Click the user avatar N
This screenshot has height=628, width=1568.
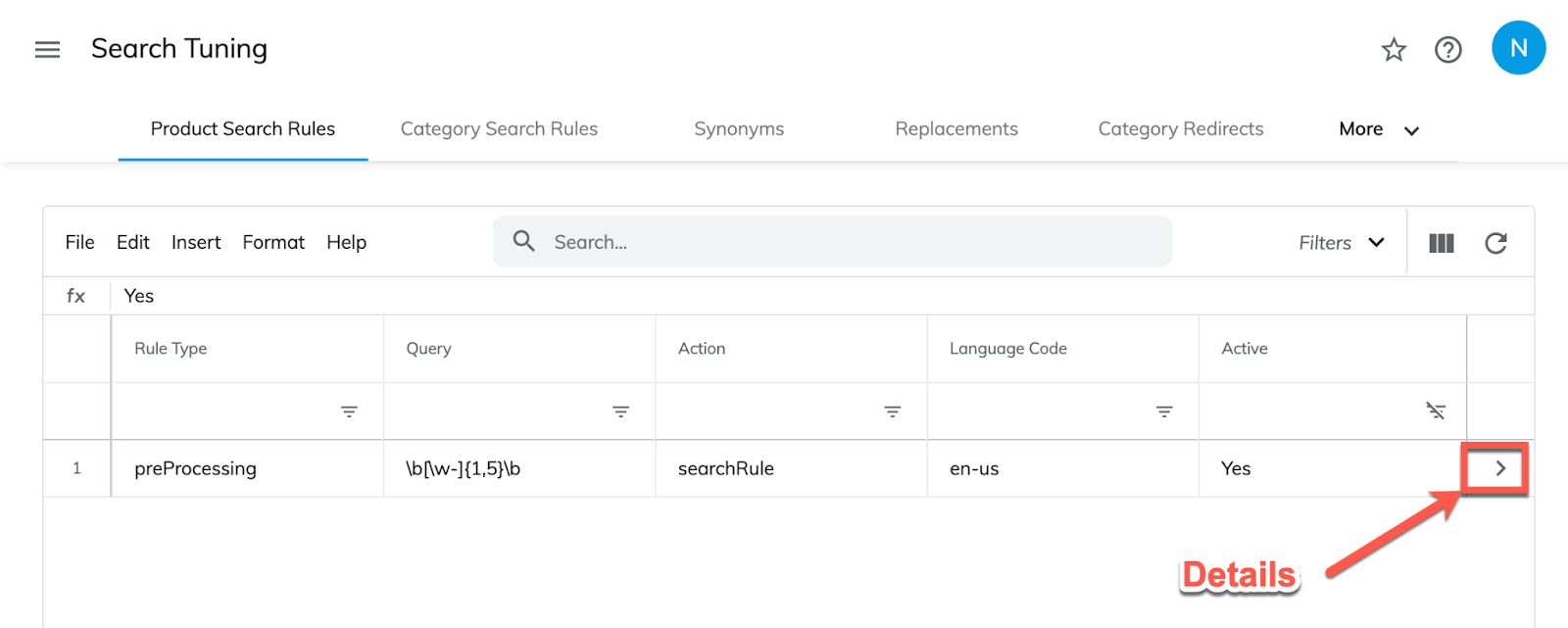tap(1518, 48)
